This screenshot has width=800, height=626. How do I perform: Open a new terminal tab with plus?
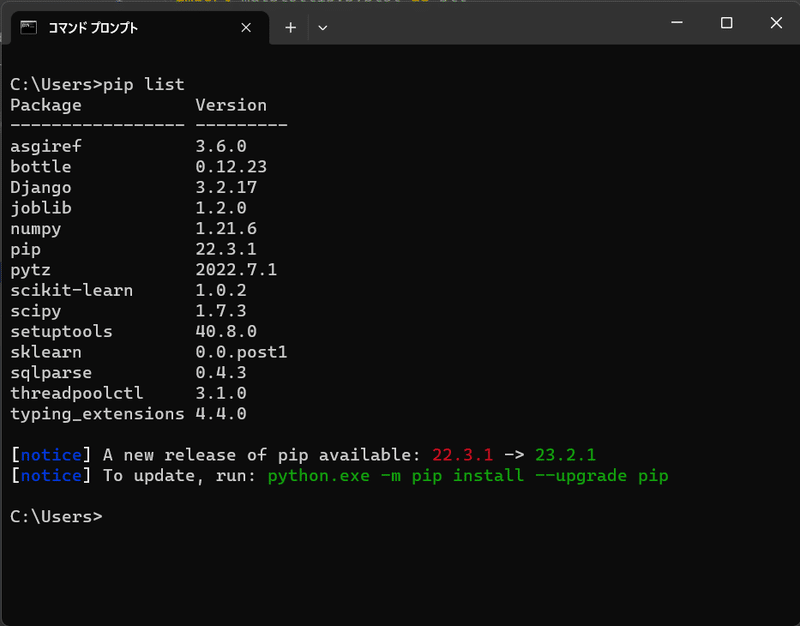tap(290, 28)
